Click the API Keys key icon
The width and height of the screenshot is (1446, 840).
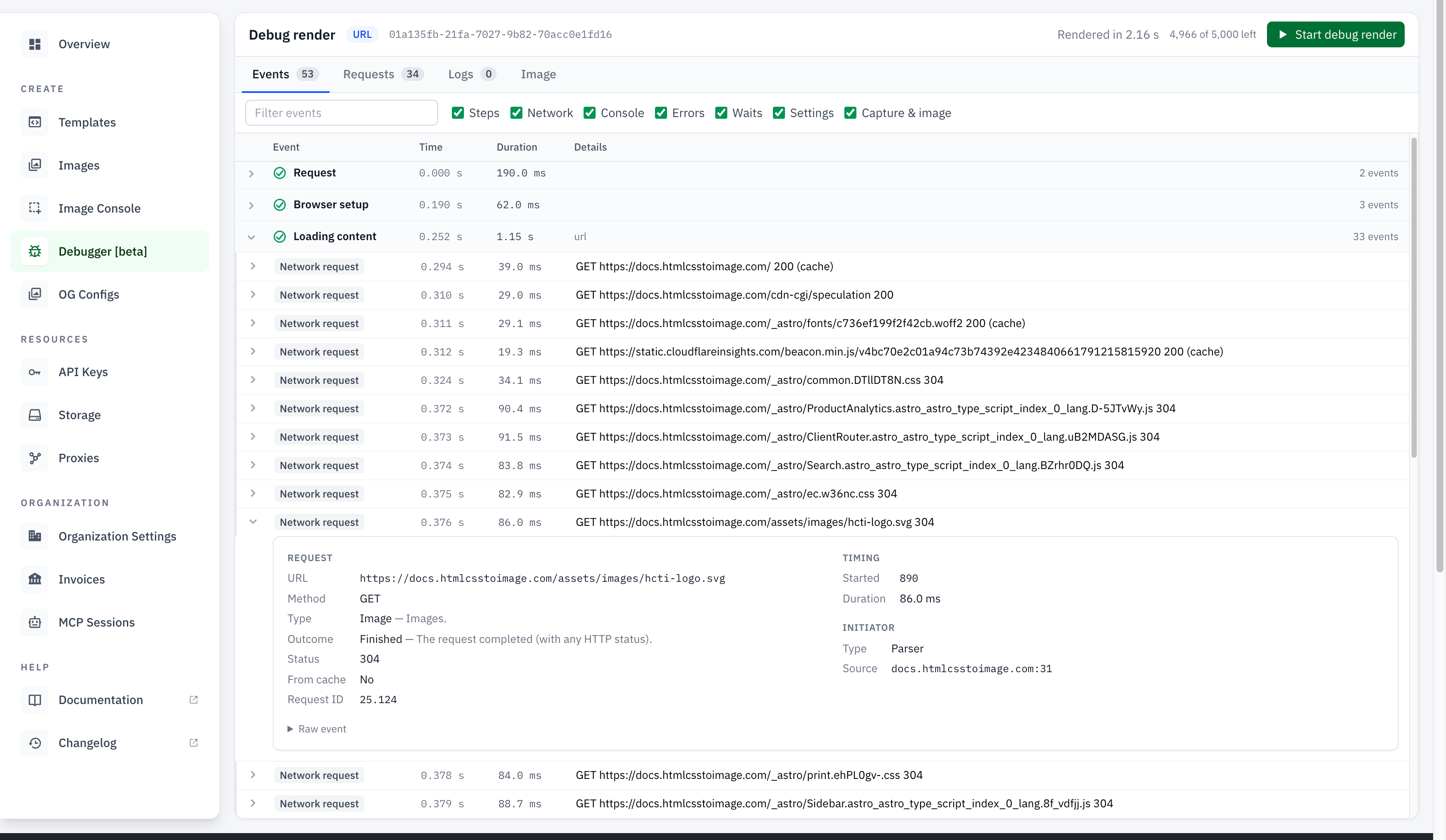click(35, 372)
